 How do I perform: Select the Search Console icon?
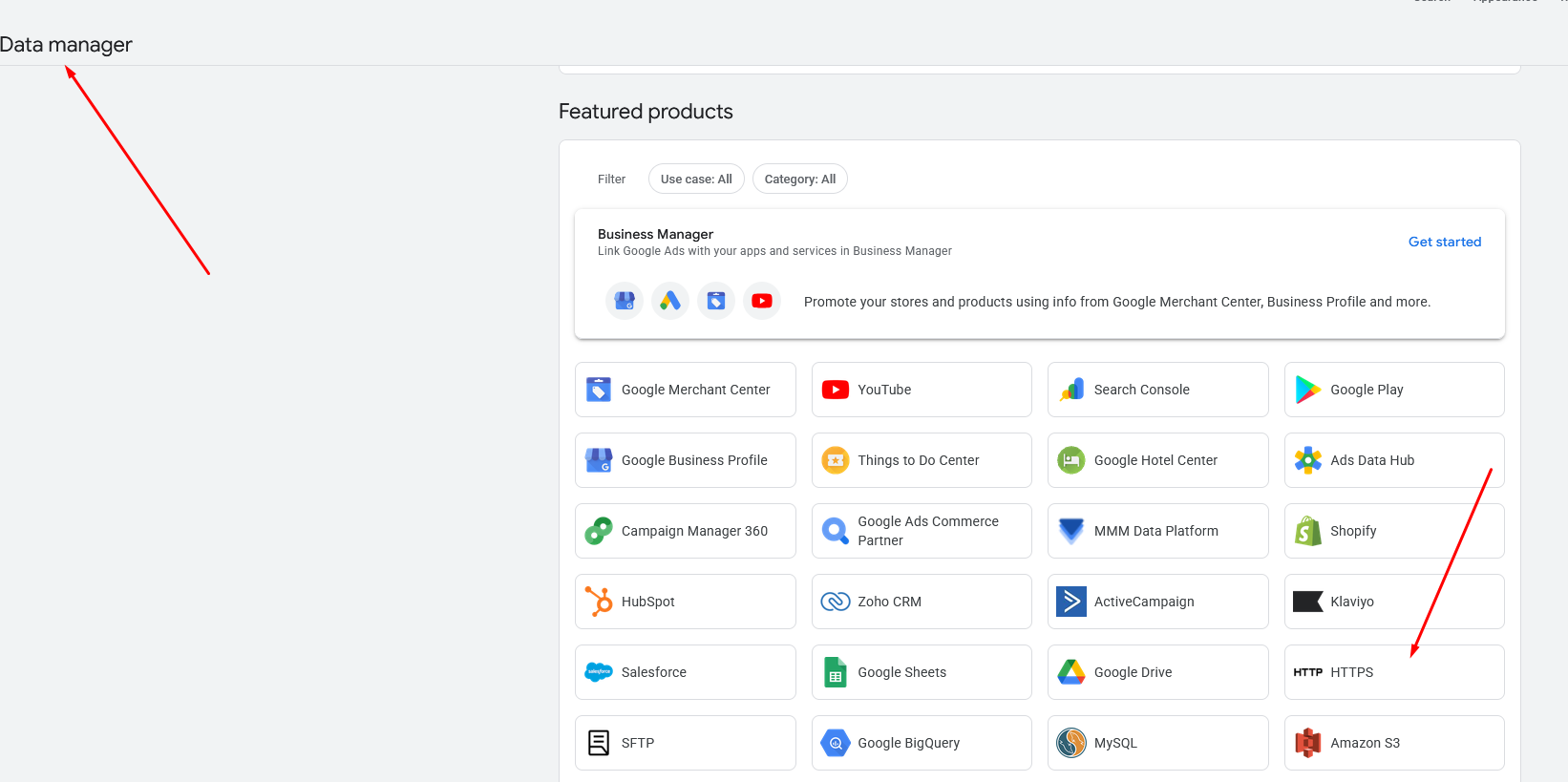point(1071,390)
